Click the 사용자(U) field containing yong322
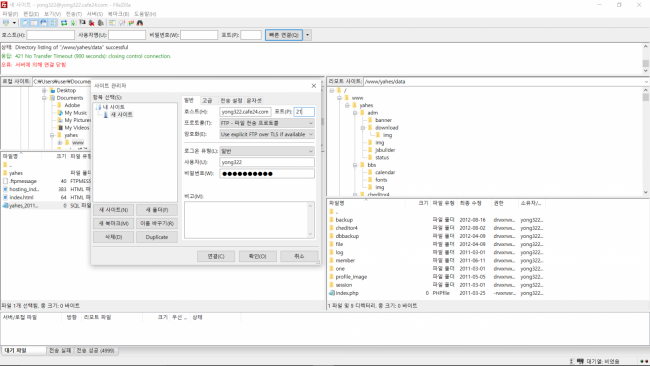This screenshot has height=366, width=650. (x=267, y=162)
